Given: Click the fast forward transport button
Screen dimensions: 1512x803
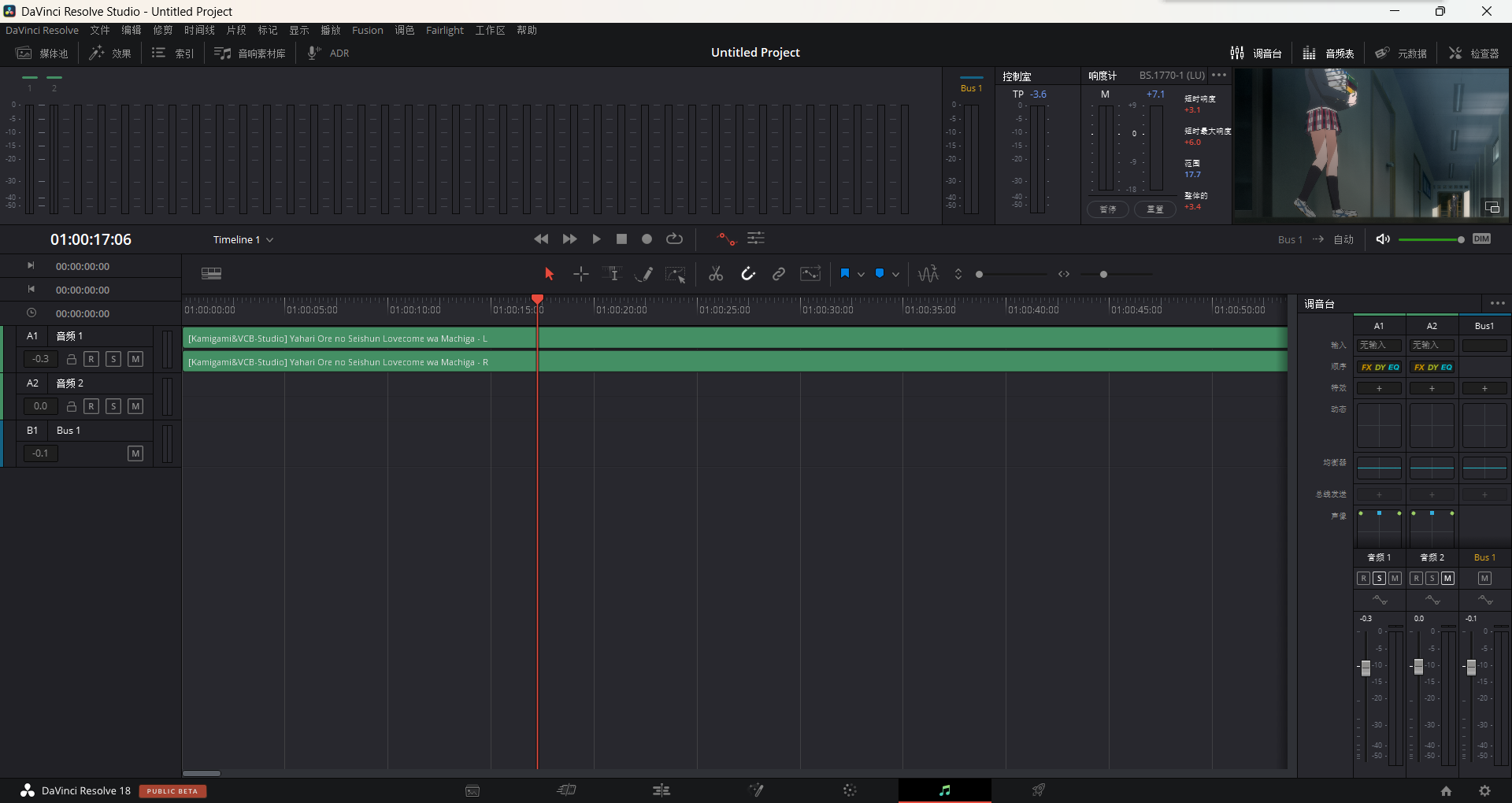Looking at the screenshot, I should coord(569,239).
